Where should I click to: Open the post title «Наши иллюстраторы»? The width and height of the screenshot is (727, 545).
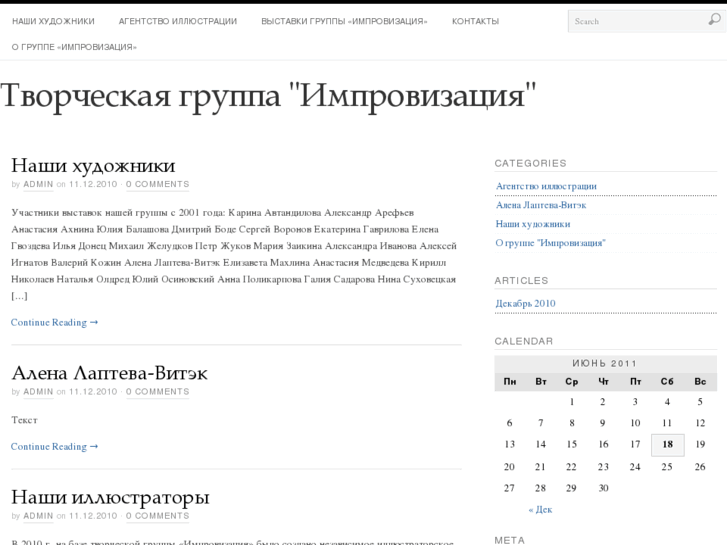click(110, 497)
